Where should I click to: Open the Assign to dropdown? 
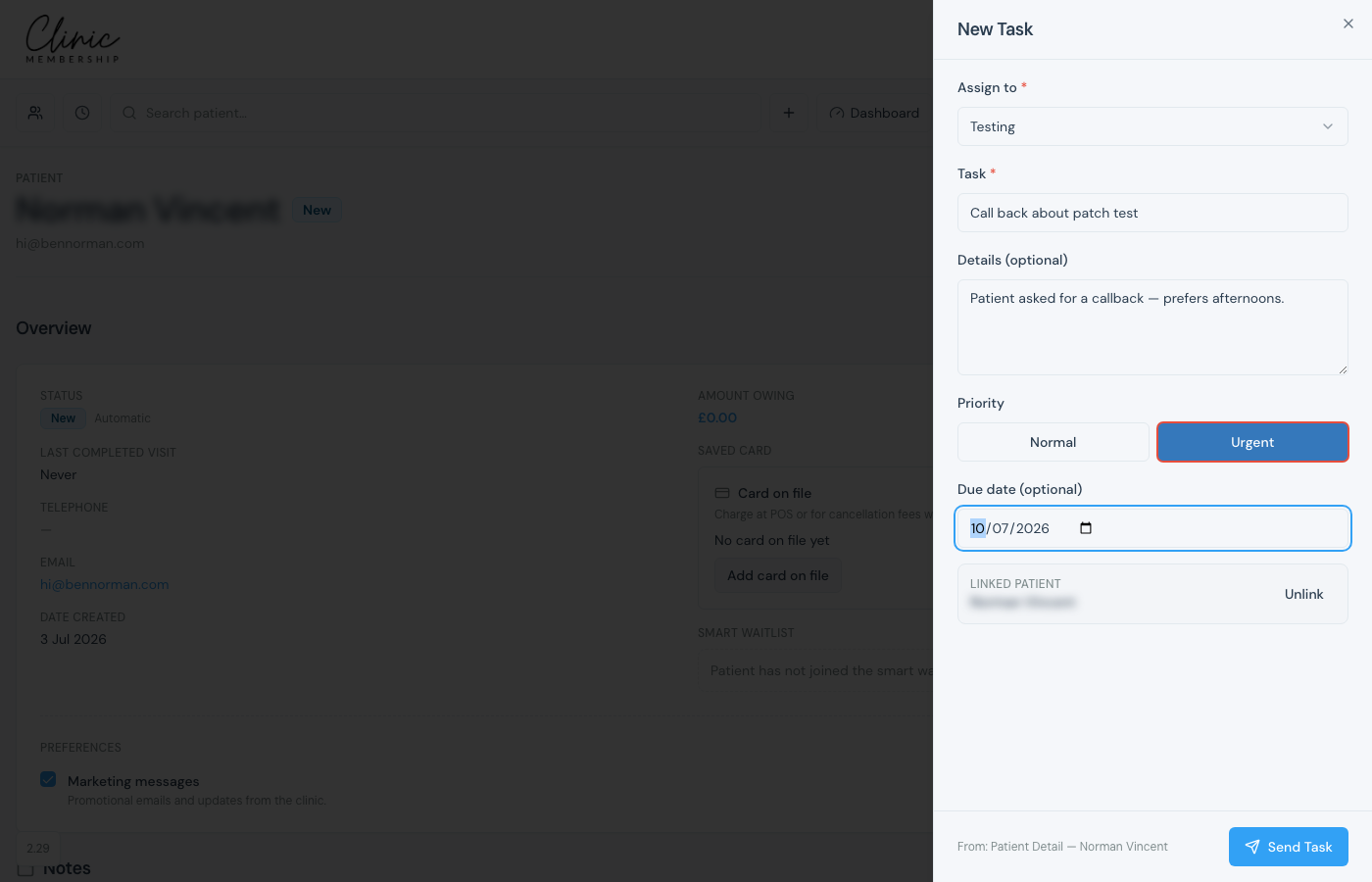tap(1152, 126)
